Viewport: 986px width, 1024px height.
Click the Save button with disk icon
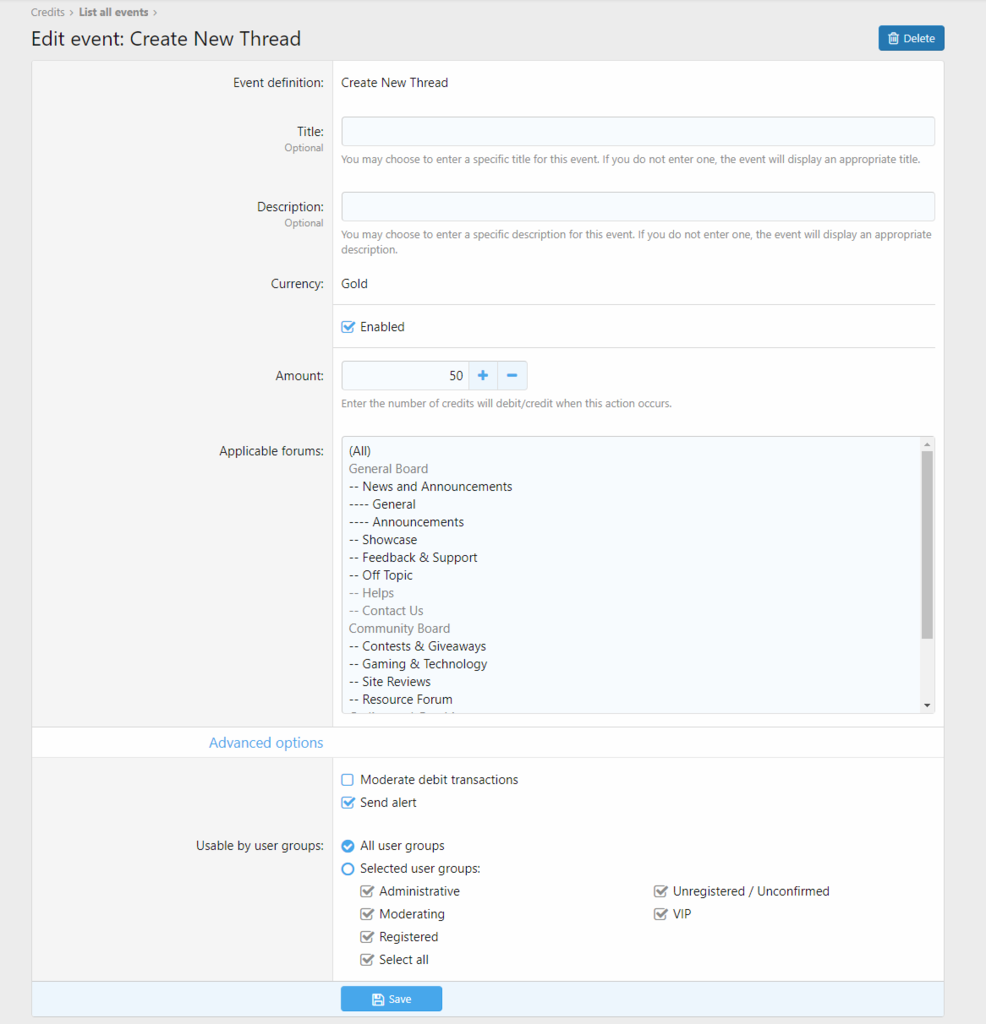(x=391, y=999)
